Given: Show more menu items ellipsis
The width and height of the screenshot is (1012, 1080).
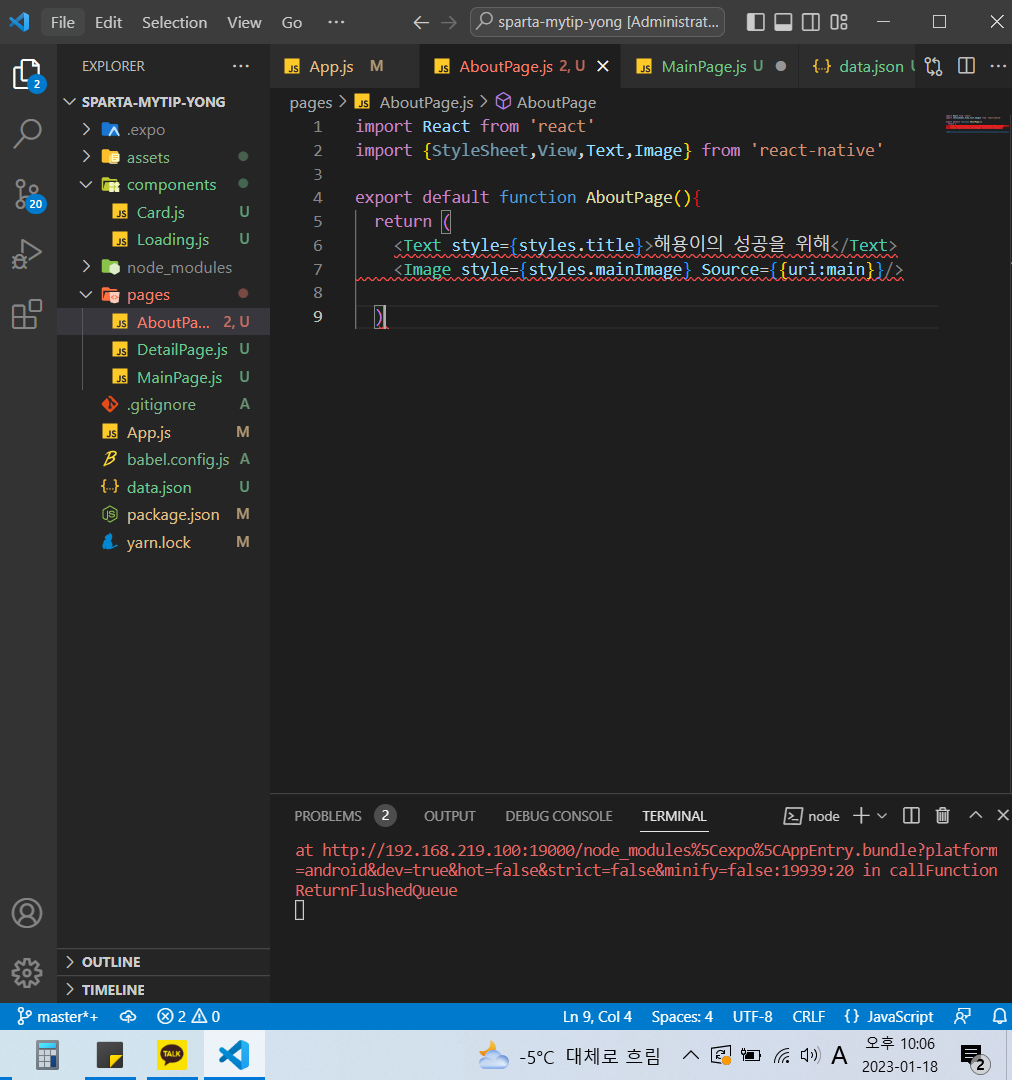Looking at the screenshot, I should [336, 23].
